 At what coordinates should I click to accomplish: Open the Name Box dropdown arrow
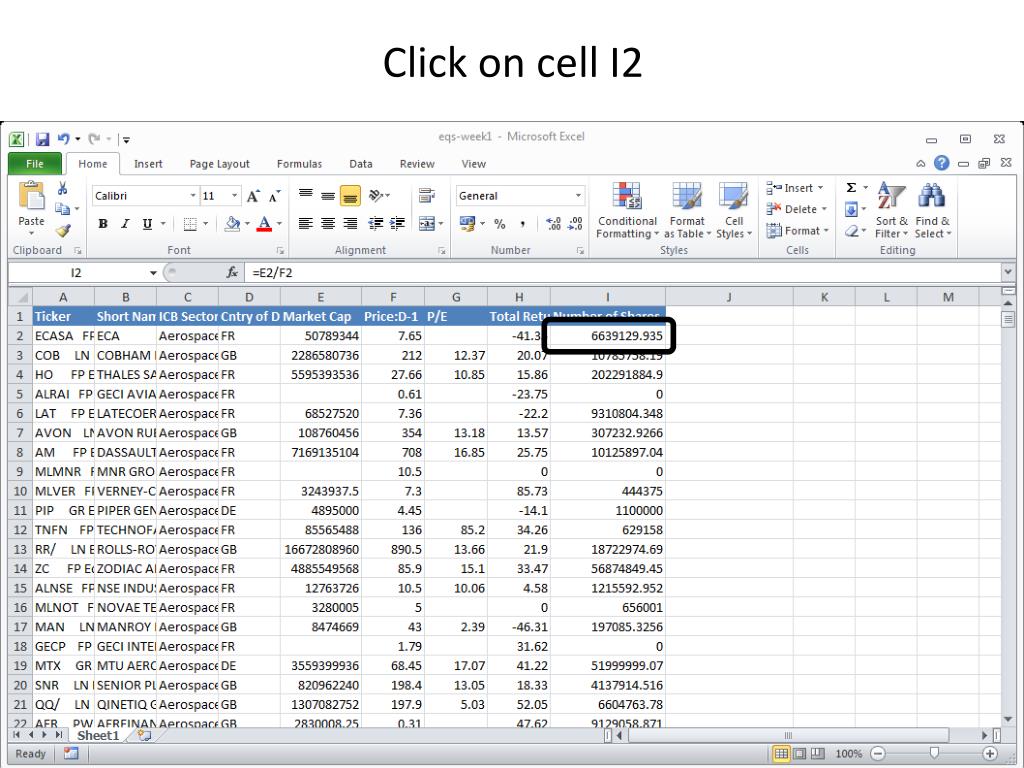click(x=153, y=272)
